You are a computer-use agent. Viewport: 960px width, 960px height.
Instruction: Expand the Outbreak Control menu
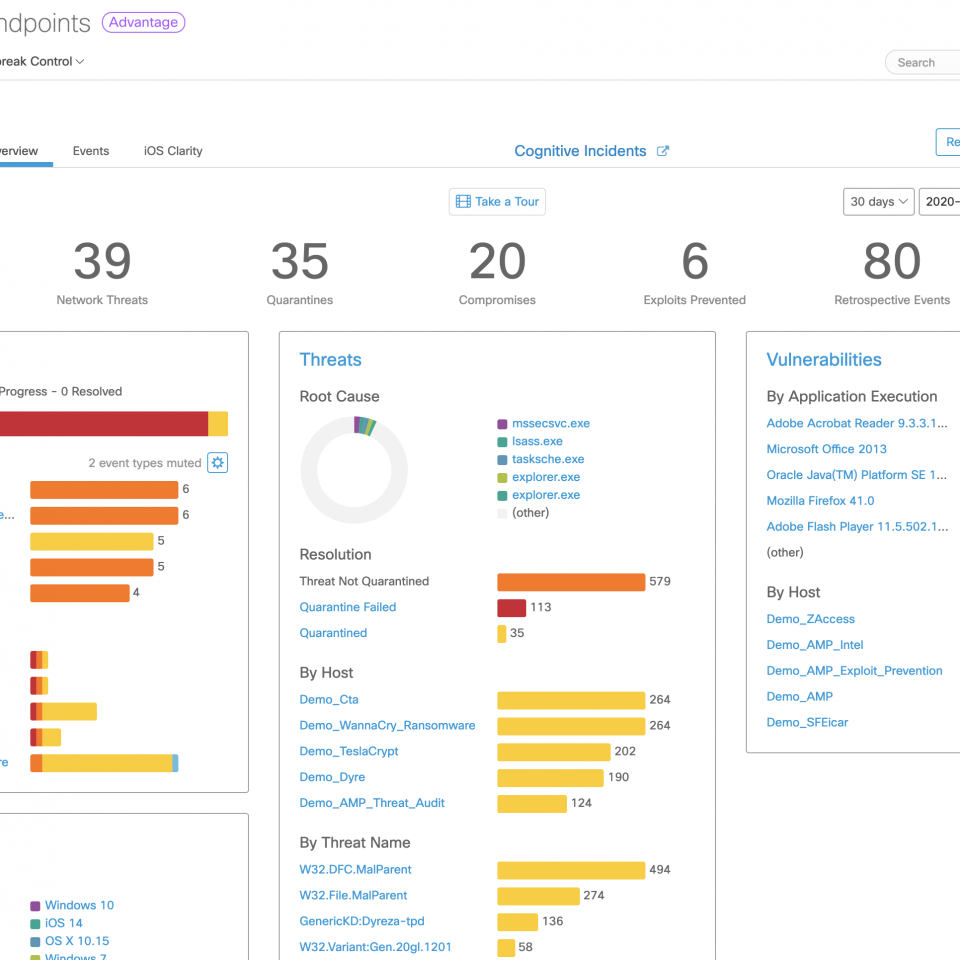click(42, 61)
